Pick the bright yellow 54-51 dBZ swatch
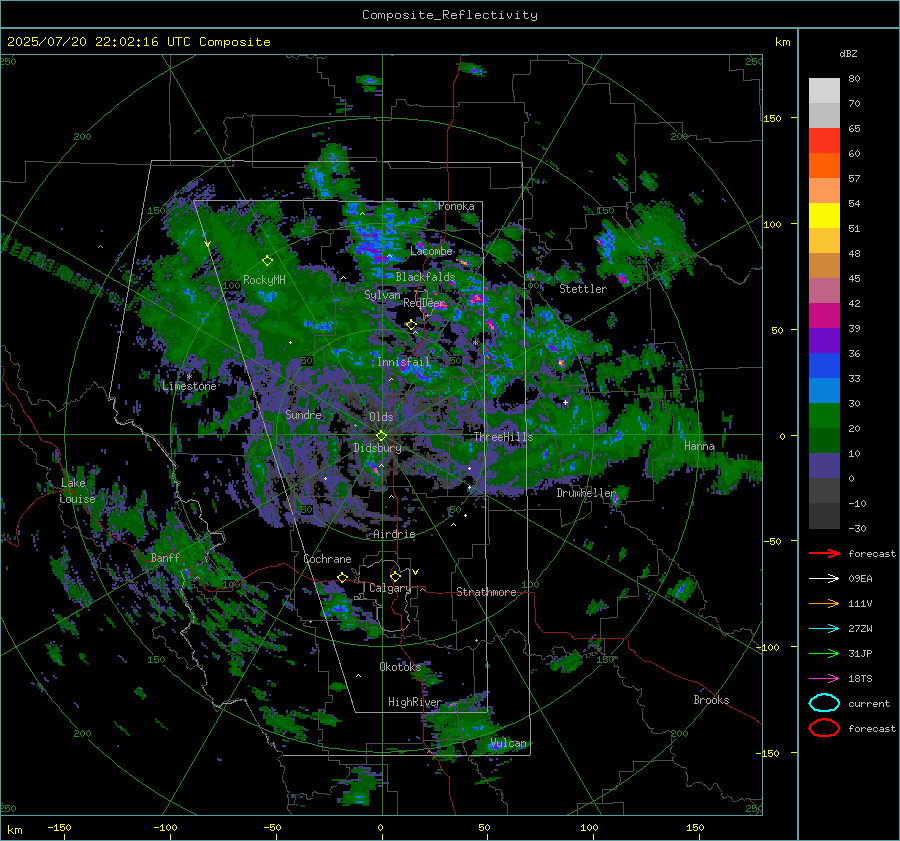Image resolution: width=900 pixels, height=841 pixels. point(824,216)
